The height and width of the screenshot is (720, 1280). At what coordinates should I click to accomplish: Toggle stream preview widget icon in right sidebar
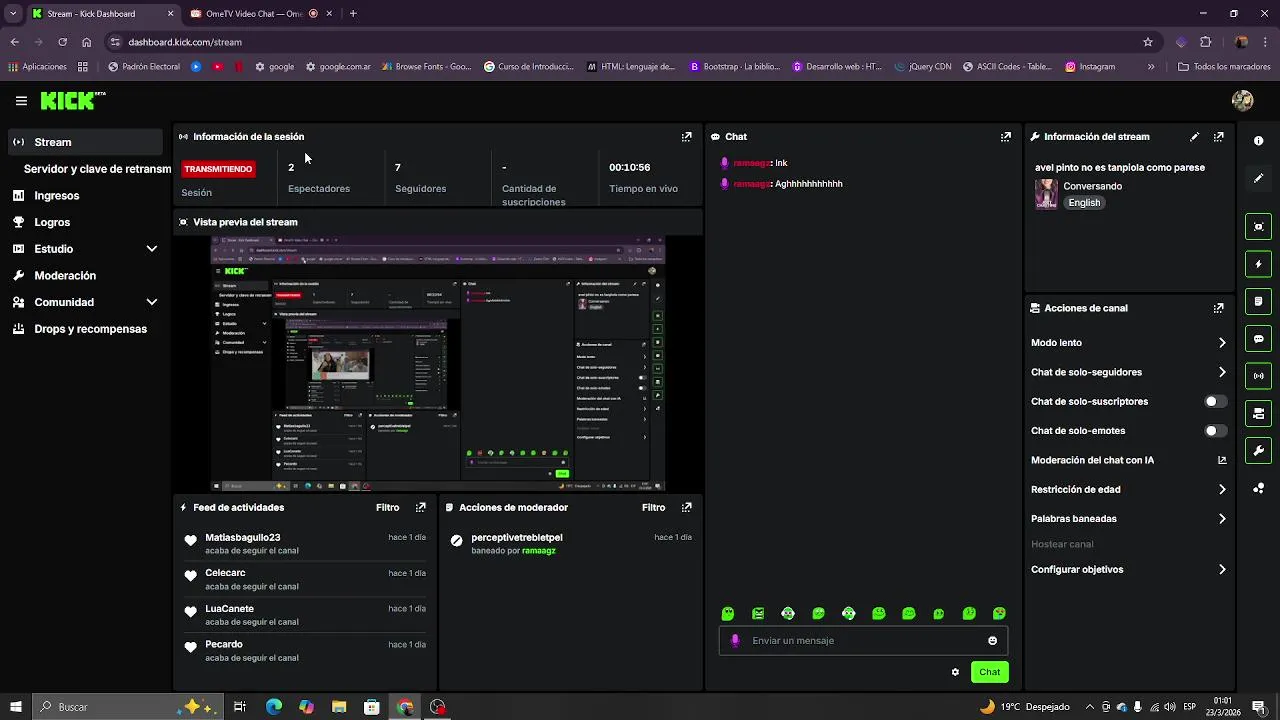point(1258,227)
